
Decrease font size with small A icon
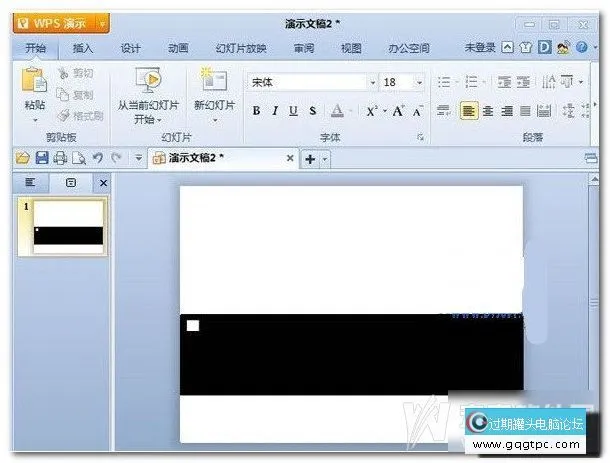point(417,111)
